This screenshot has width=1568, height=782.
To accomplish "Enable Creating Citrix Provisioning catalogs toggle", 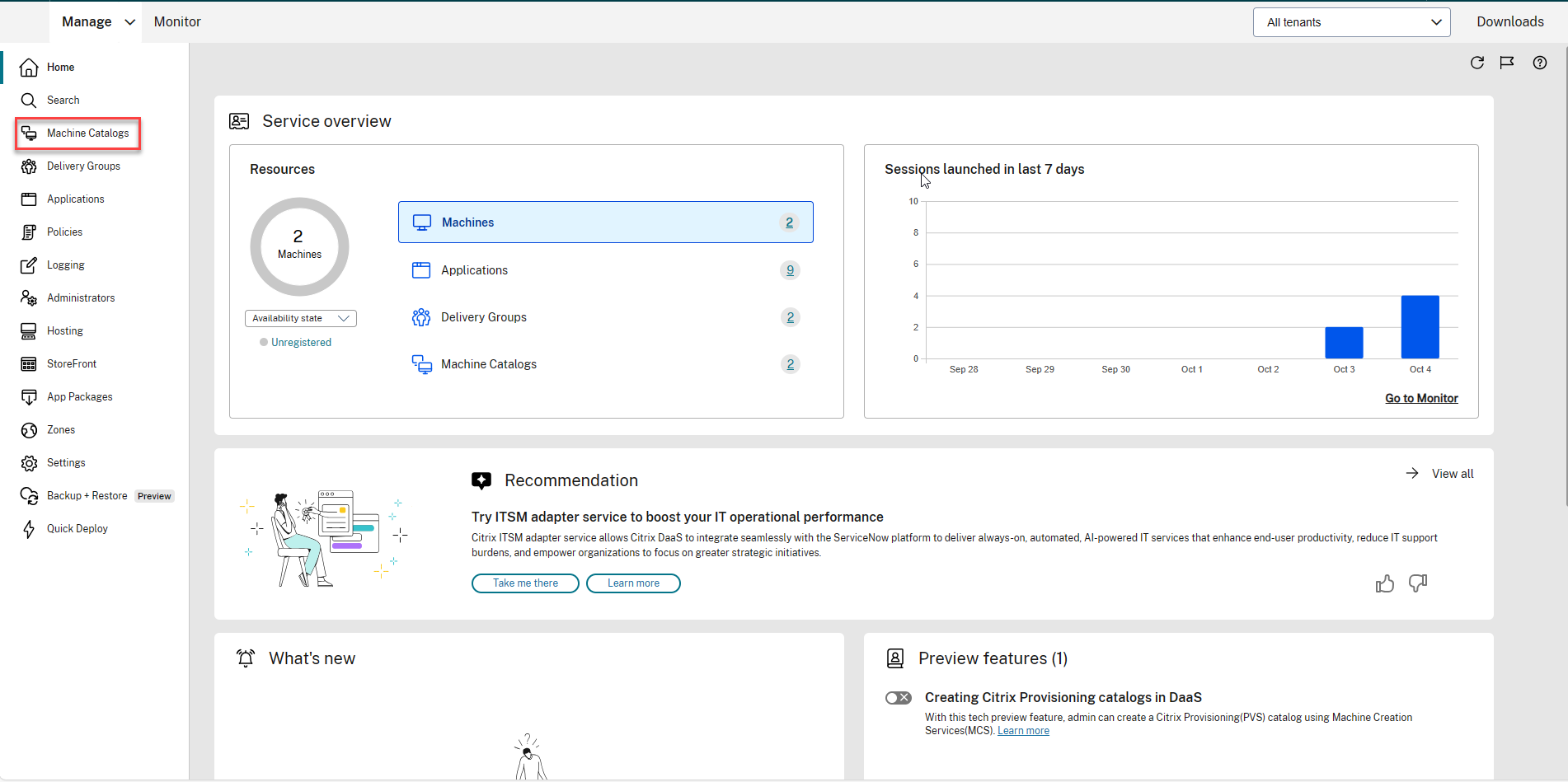I will [898, 698].
